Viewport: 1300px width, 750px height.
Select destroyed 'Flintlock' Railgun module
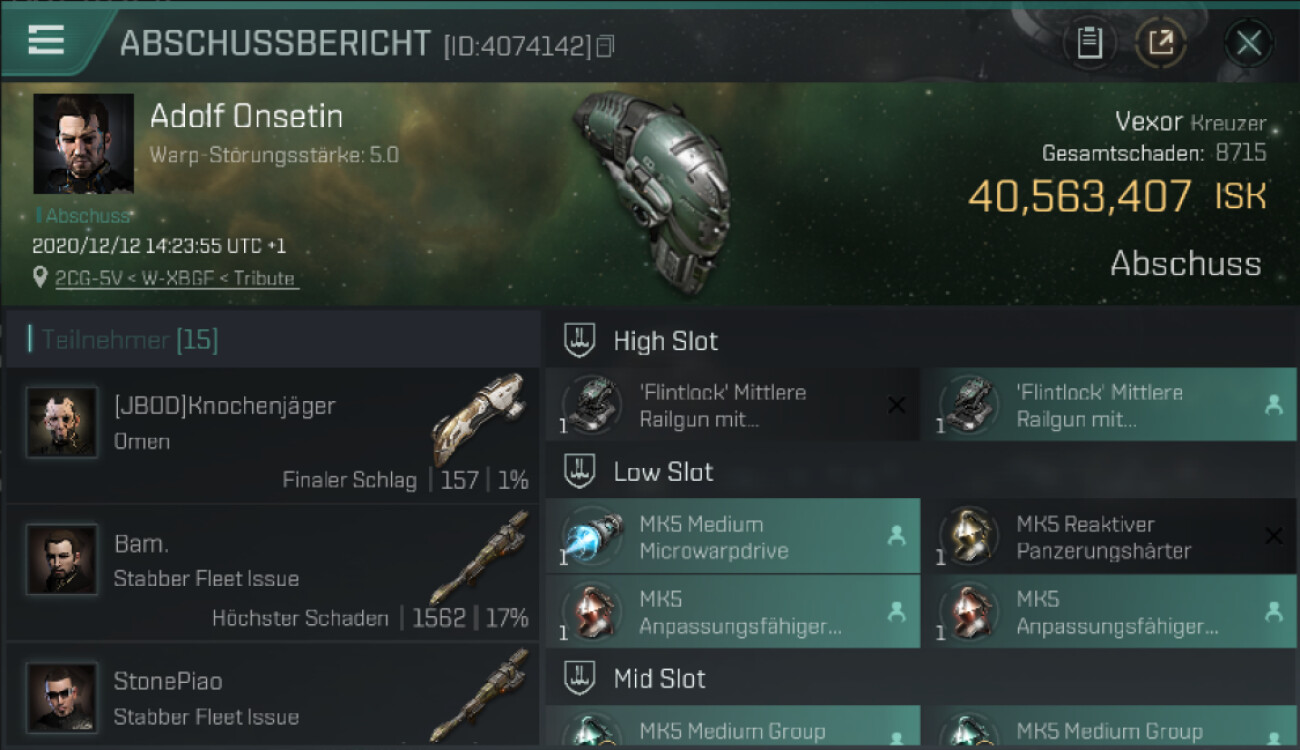732,405
